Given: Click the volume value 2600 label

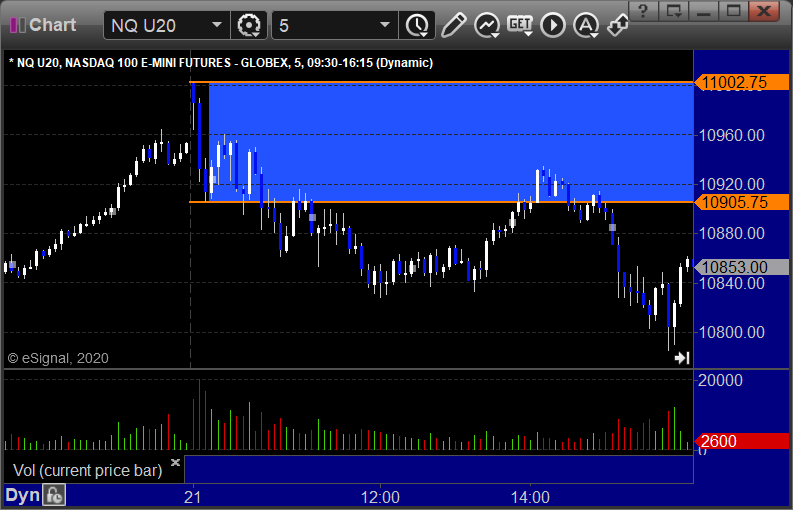Looking at the screenshot, I should (741, 441).
